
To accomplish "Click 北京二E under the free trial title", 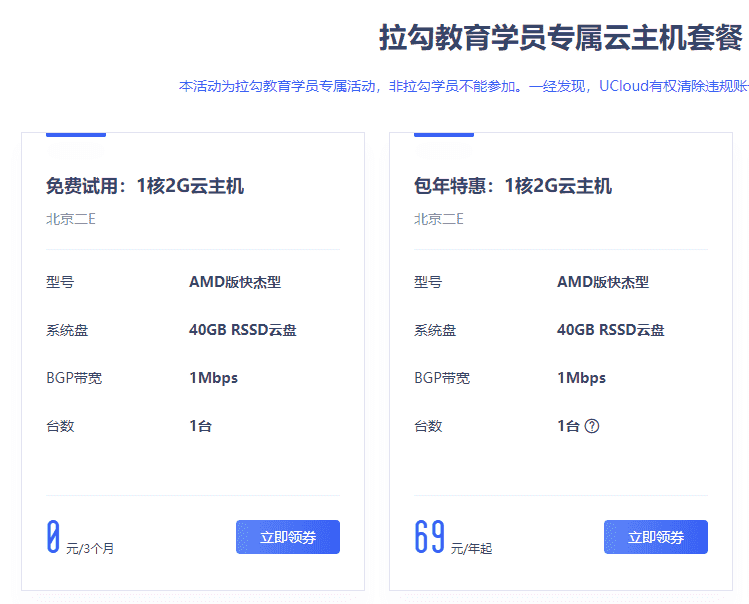I will 71,219.
